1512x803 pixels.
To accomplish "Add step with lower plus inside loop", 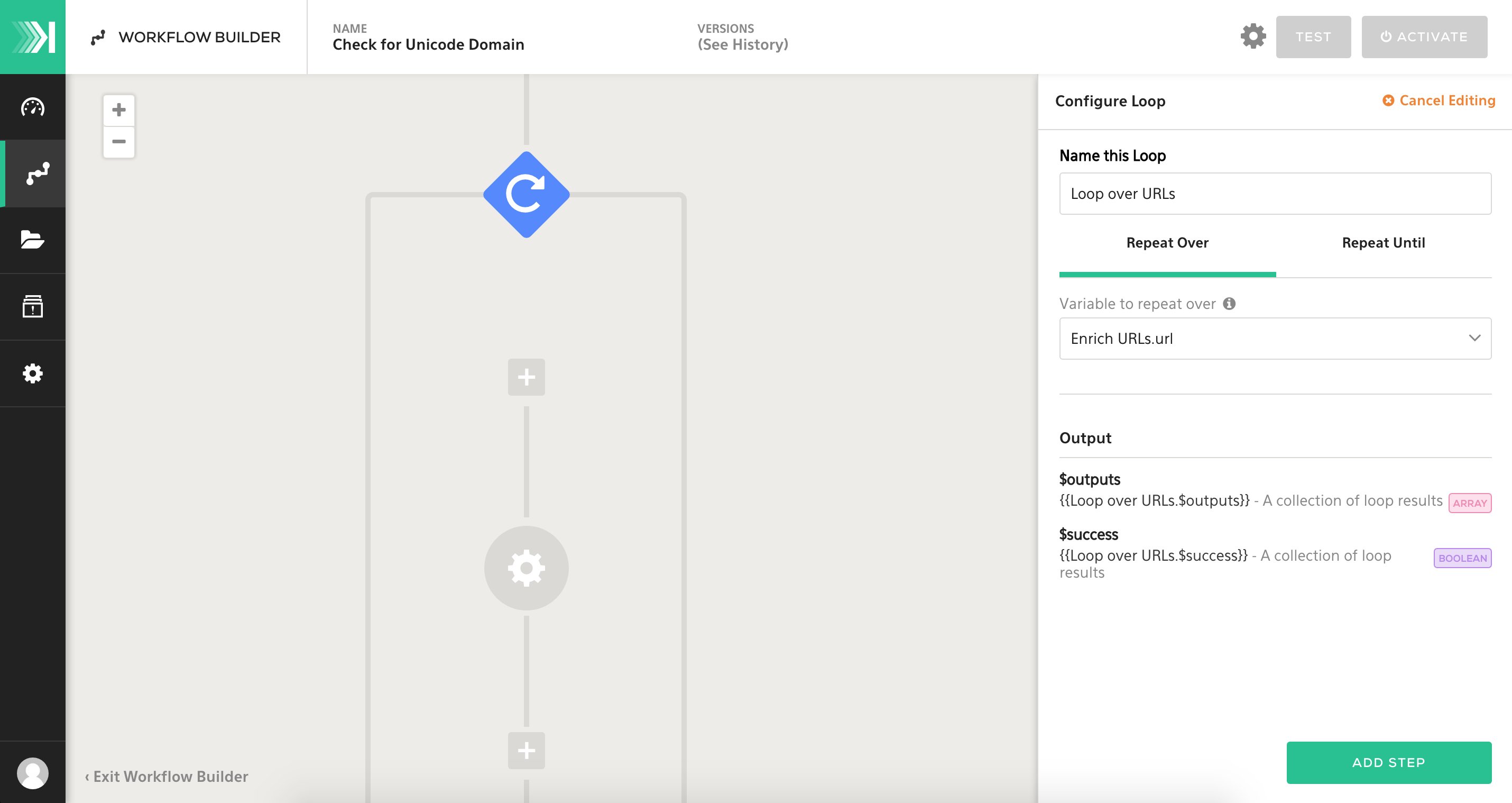I will coord(526,750).
